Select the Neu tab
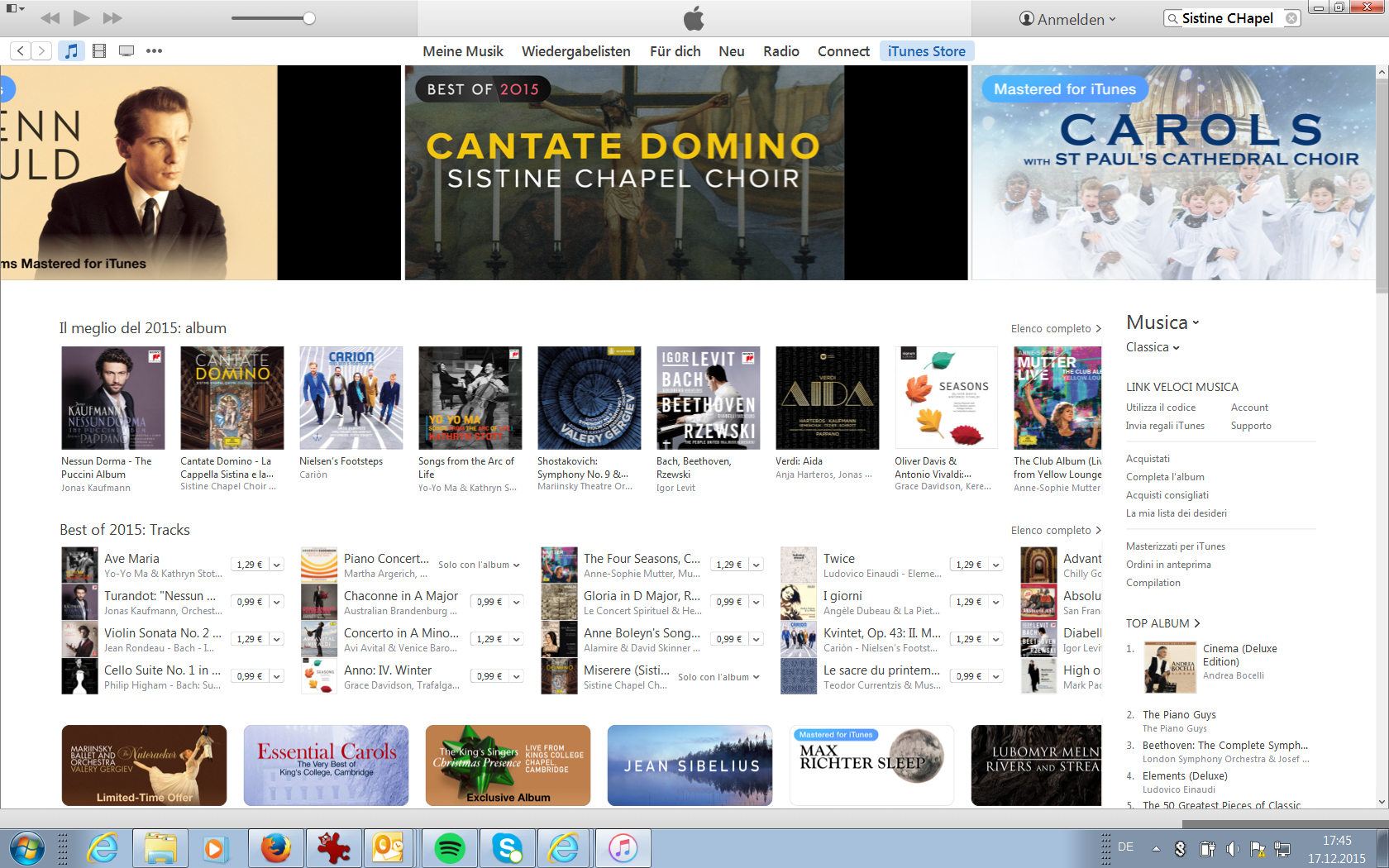Image resolution: width=1389 pixels, height=868 pixels. pyautogui.click(x=732, y=51)
